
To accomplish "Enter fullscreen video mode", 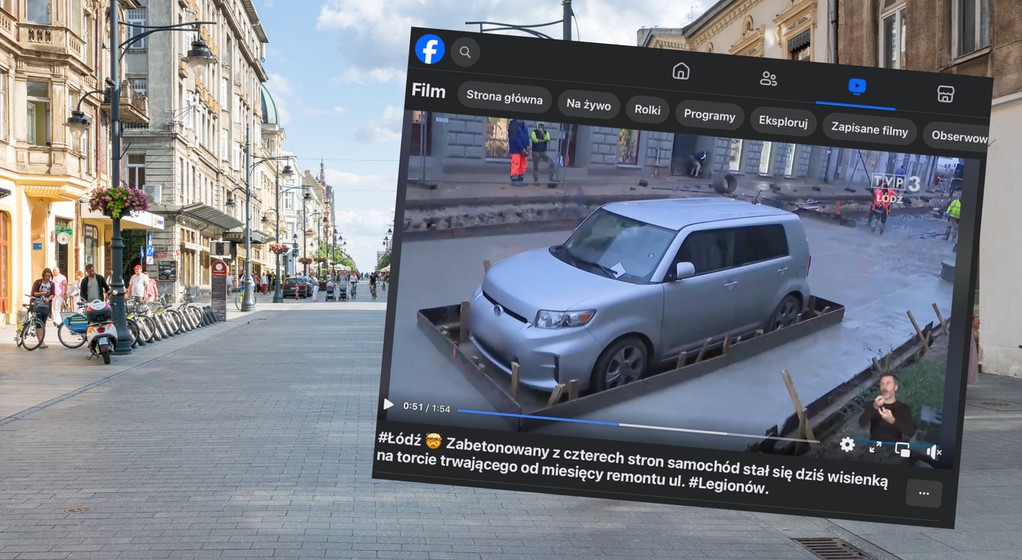I will click(875, 447).
